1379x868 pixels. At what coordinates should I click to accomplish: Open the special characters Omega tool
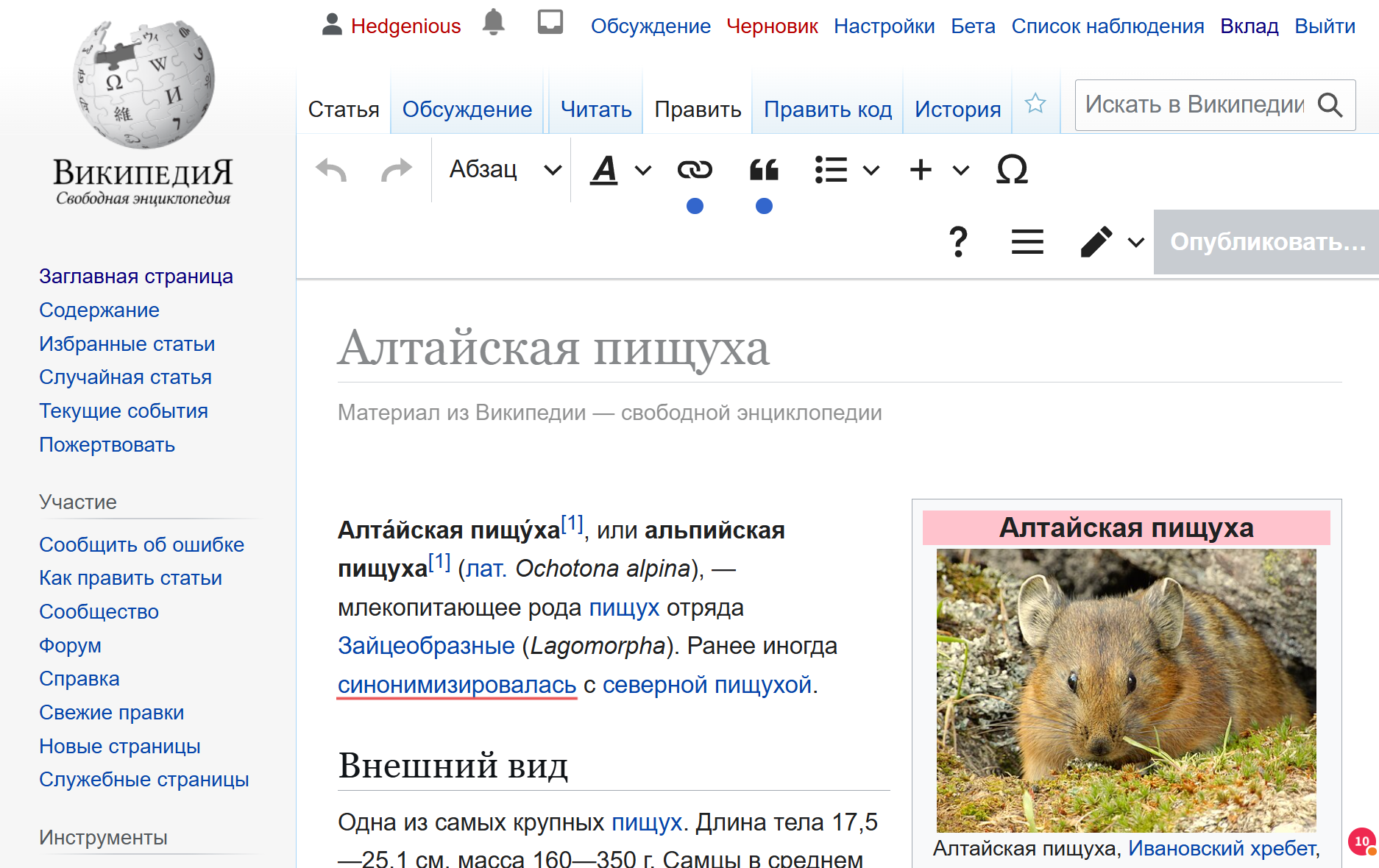[x=1011, y=170]
